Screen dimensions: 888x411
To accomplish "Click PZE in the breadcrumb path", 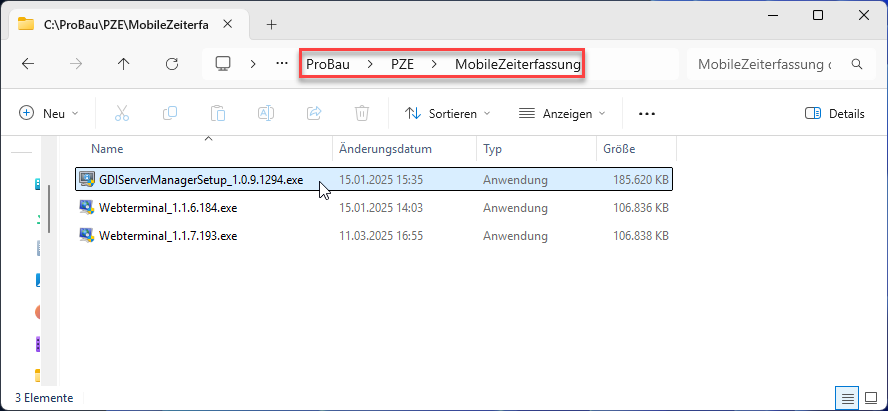I will coord(402,65).
